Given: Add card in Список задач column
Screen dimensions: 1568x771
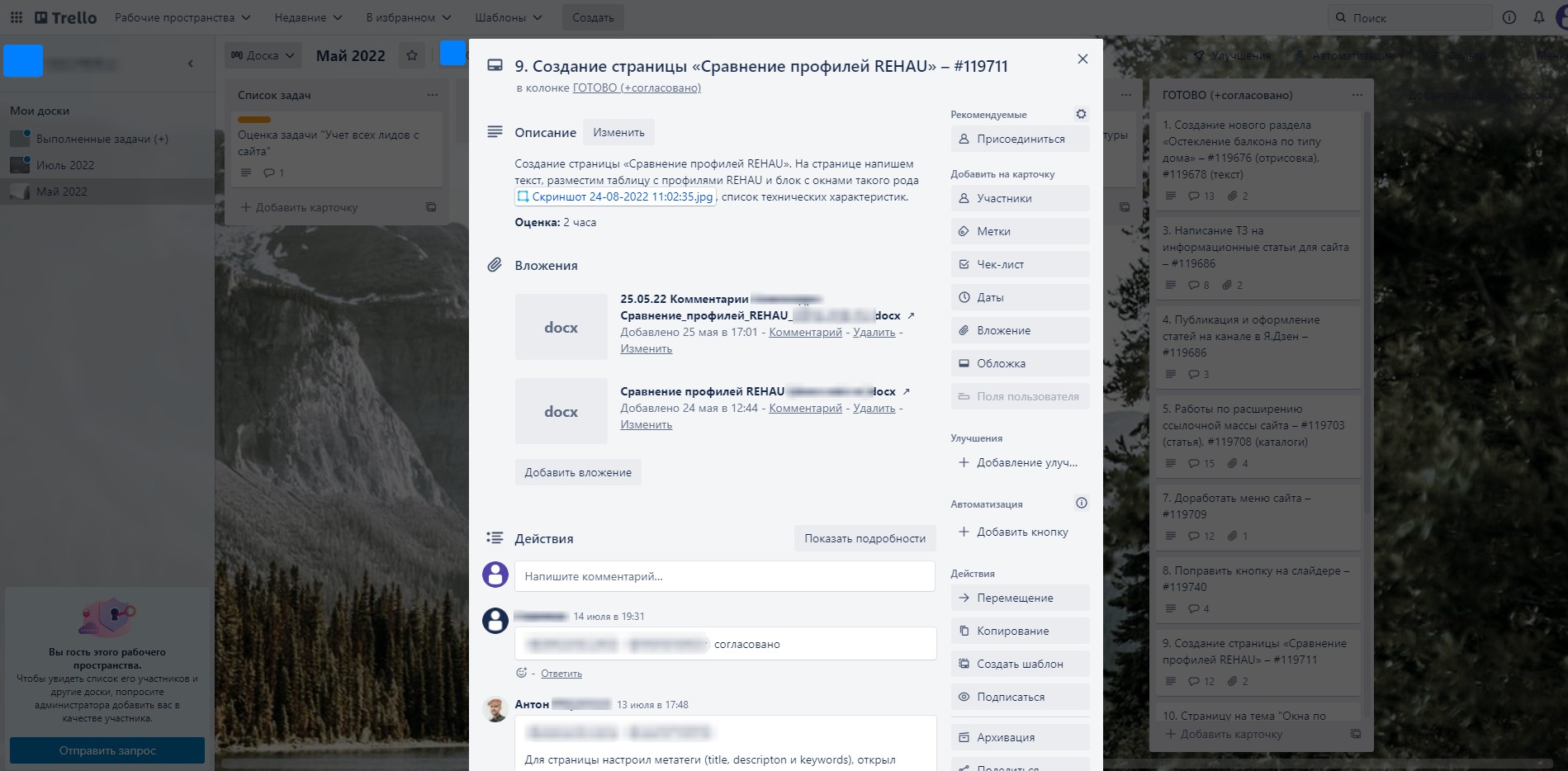Looking at the screenshot, I should coord(300,207).
